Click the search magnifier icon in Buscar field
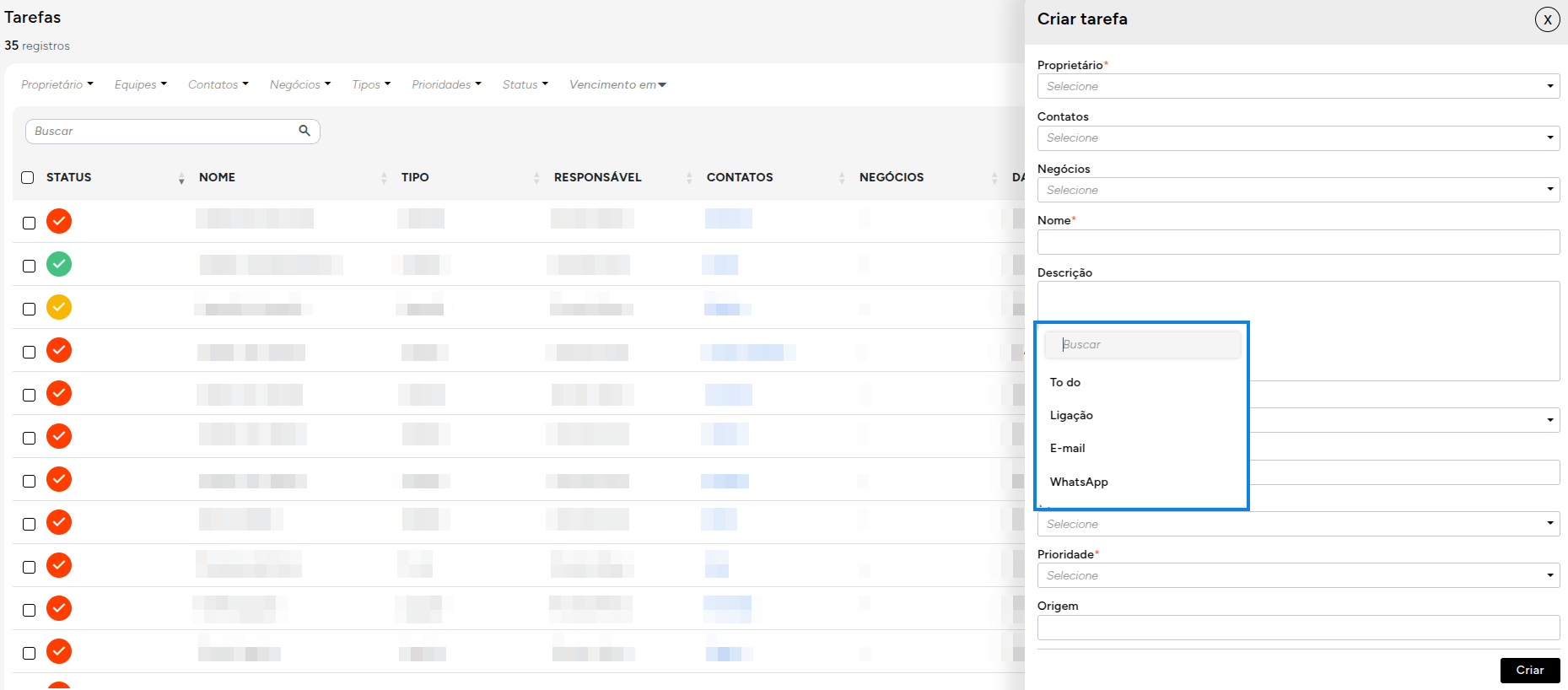The height and width of the screenshot is (690, 1568). (x=304, y=131)
